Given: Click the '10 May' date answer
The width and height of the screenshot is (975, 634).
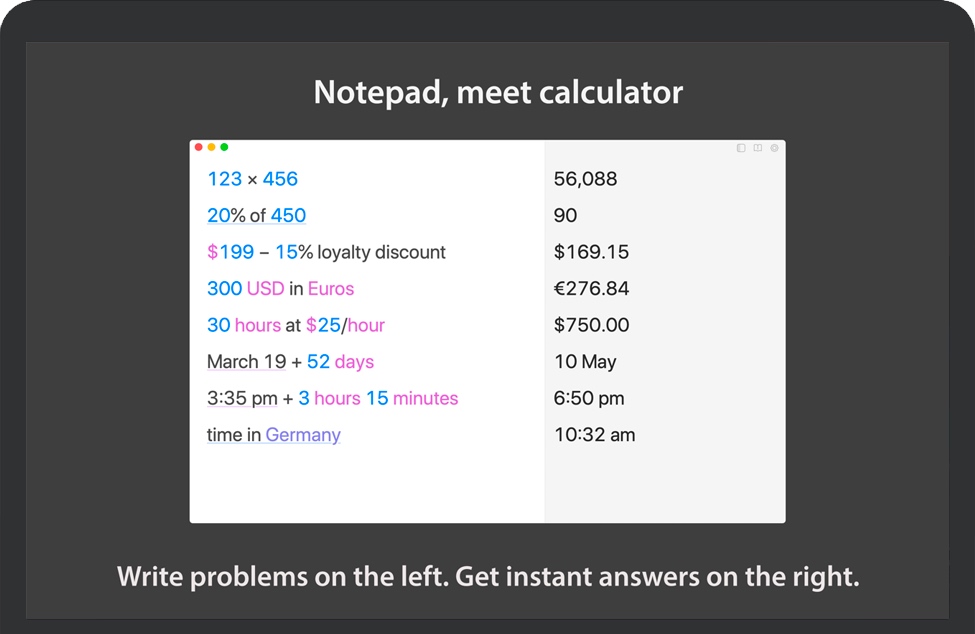Looking at the screenshot, I should click(x=585, y=361).
